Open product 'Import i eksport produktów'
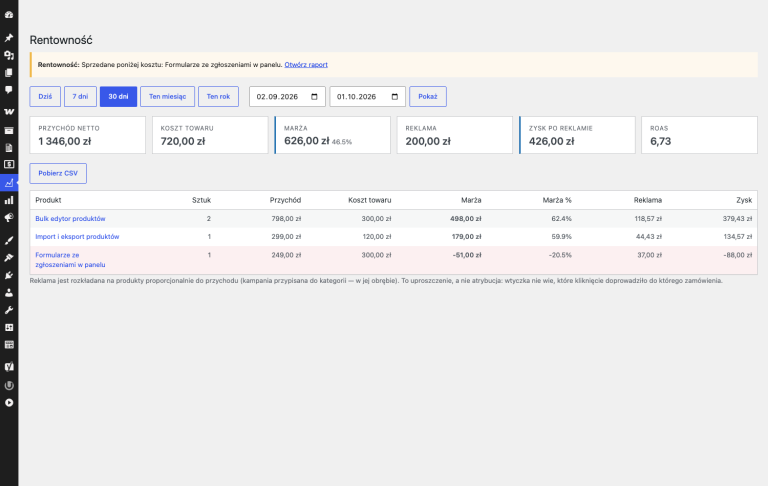The image size is (768, 486). 77,237
